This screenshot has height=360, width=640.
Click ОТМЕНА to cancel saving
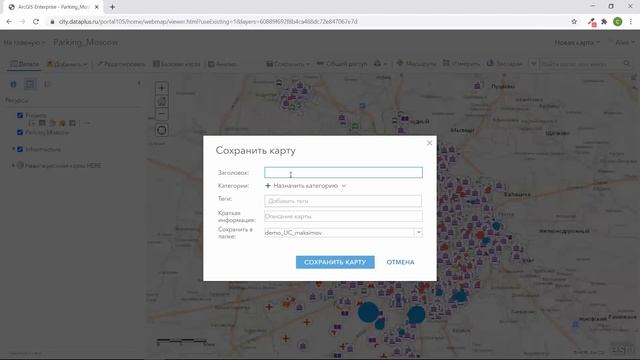click(400, 262)
